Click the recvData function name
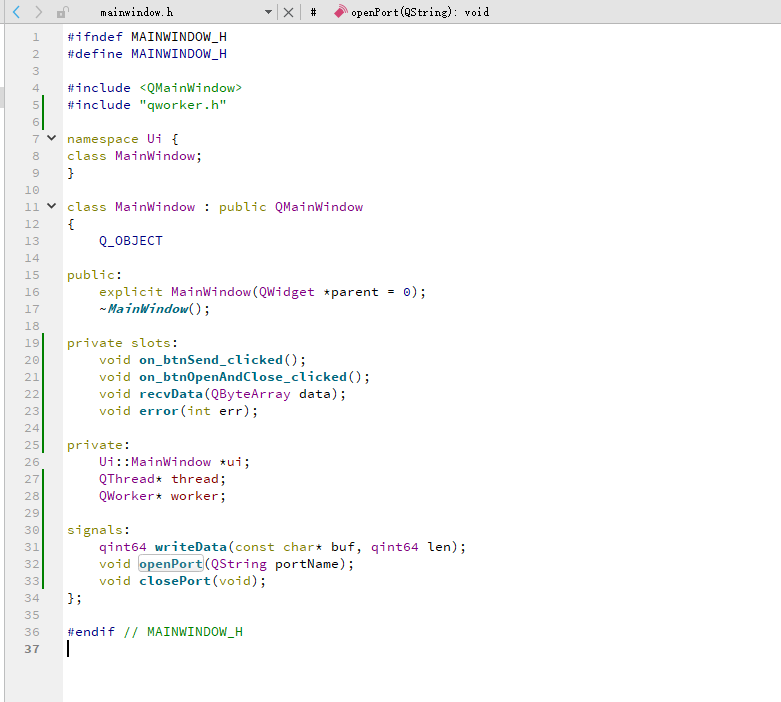 (171, 394)
